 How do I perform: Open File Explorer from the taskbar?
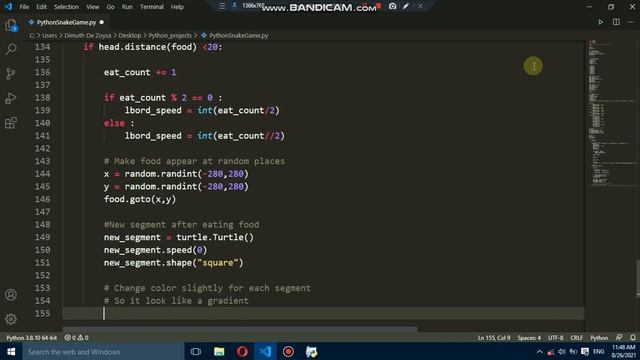coord(219,351)
